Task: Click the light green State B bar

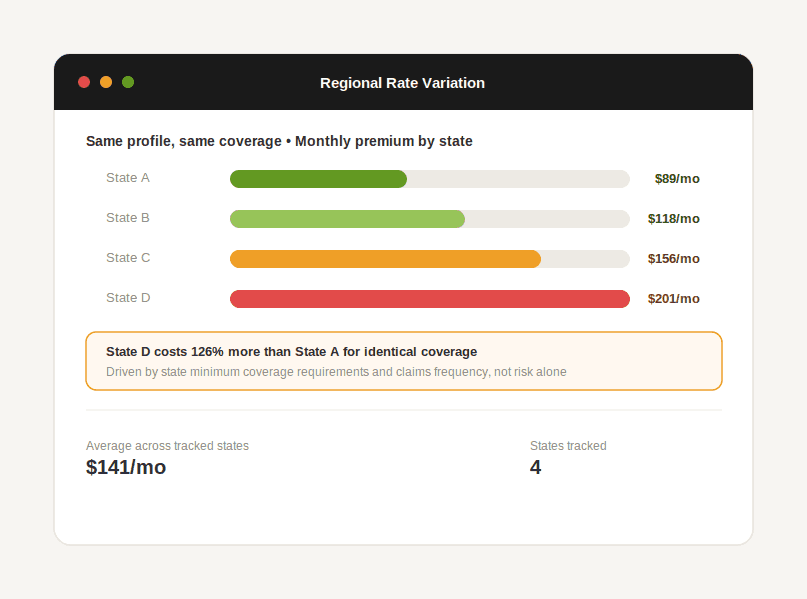Action: 347,219
